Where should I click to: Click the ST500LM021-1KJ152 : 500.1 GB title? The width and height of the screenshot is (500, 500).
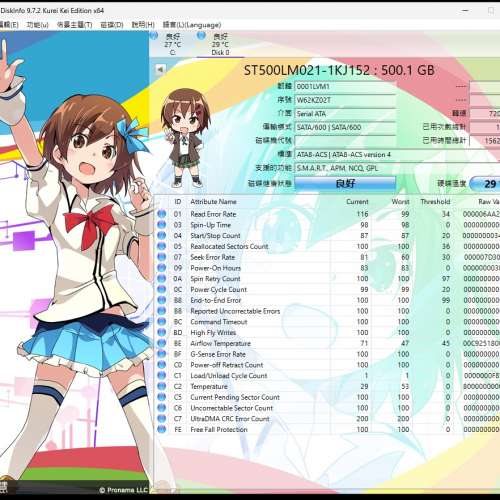pyautogui.click(x=339, y=70)
